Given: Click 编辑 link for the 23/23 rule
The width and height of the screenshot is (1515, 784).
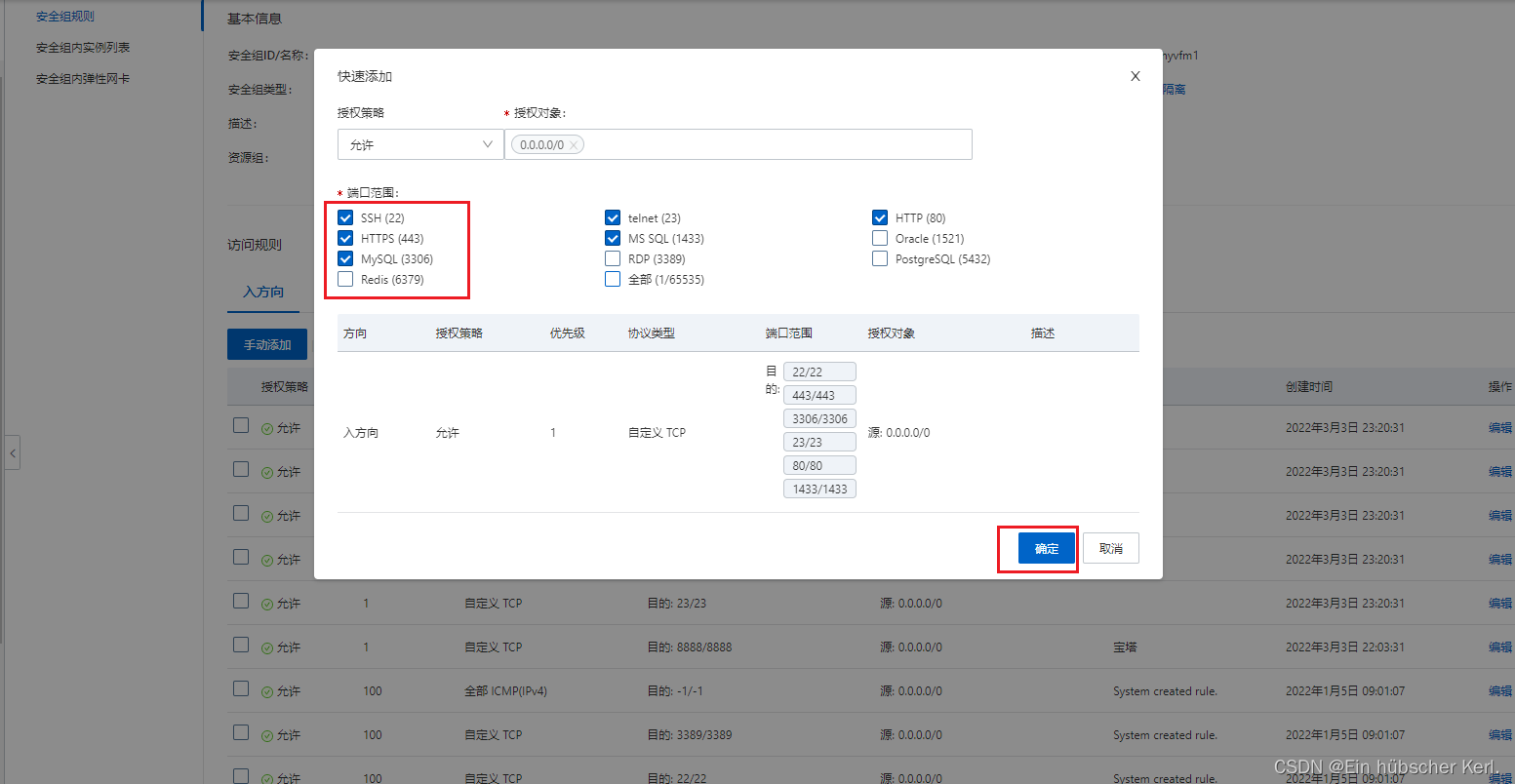Looking at the screenshot, I should [1500, 604].
